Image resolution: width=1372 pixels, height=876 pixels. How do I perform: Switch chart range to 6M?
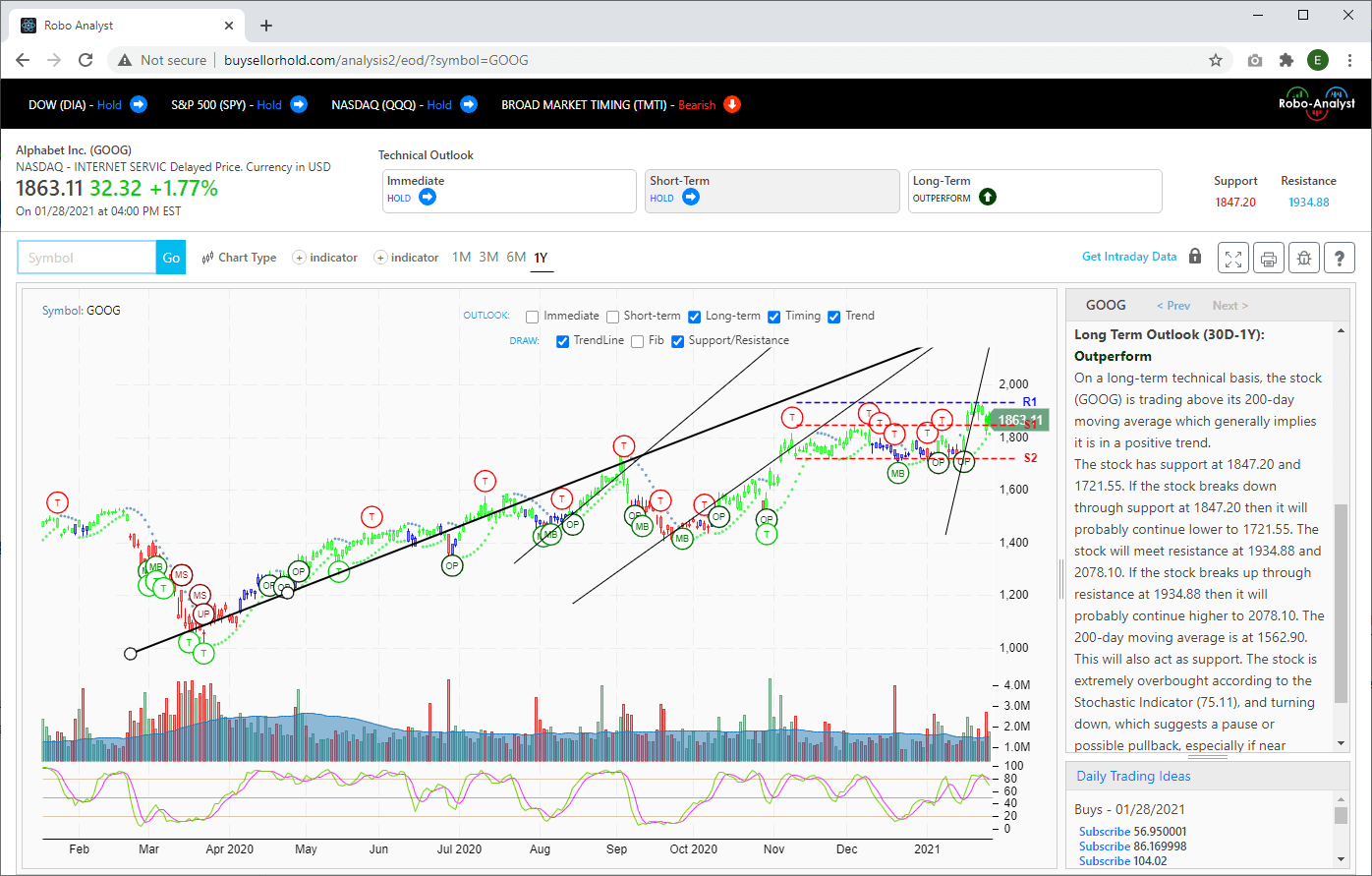click(x=516, y=258)
